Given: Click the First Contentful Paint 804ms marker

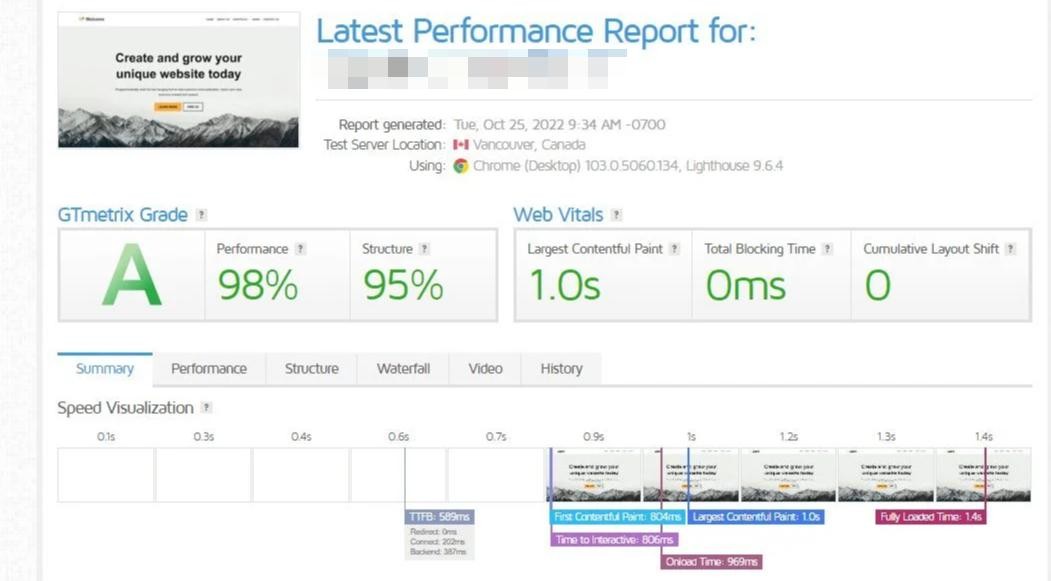Looking at the screenshot, I should point(618,517).
